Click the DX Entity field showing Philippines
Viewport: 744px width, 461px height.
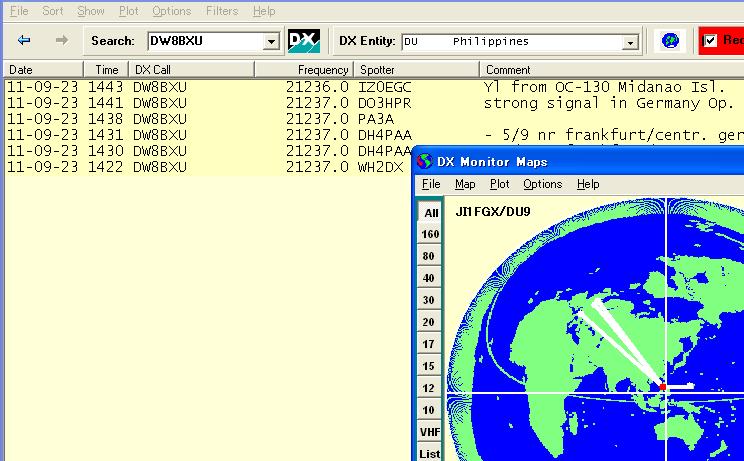[x=512, y=42]
